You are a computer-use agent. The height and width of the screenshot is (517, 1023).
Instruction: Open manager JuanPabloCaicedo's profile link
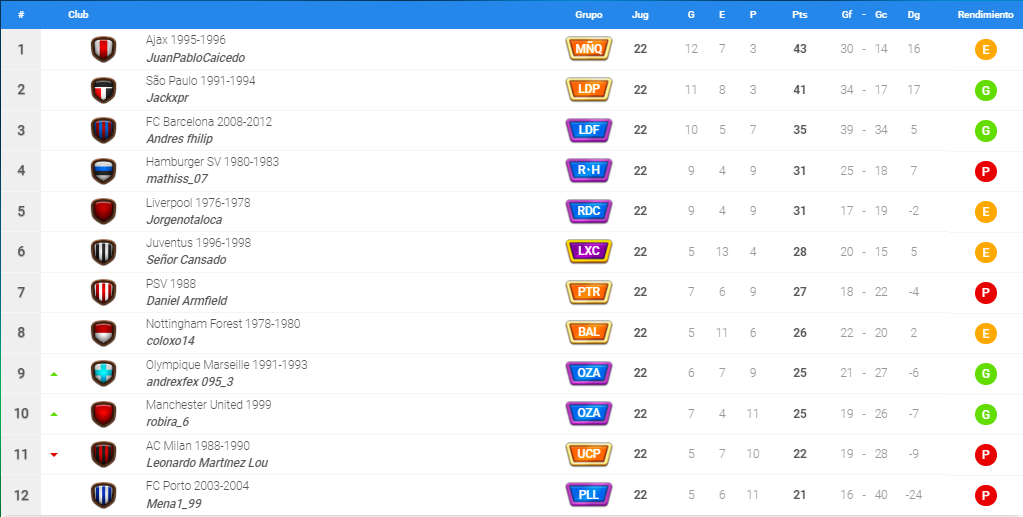click(x=195, y=57)
